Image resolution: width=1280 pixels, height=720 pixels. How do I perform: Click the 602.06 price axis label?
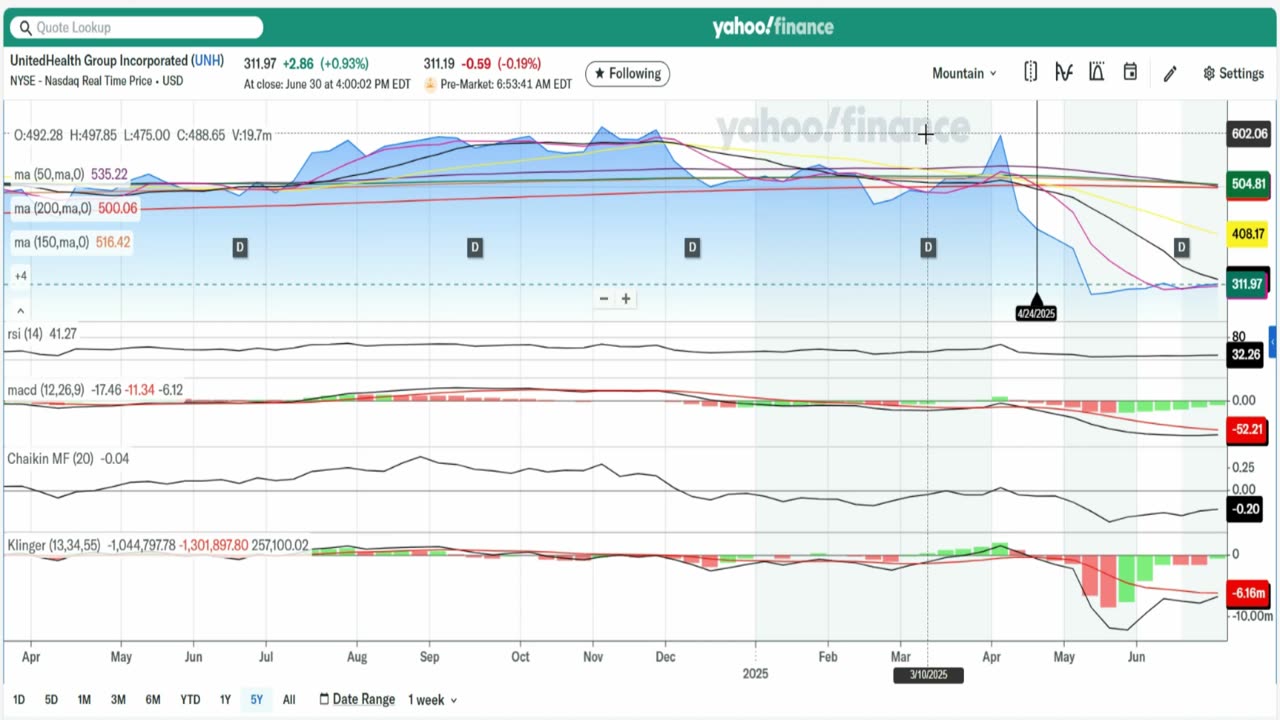point(1247,134)
